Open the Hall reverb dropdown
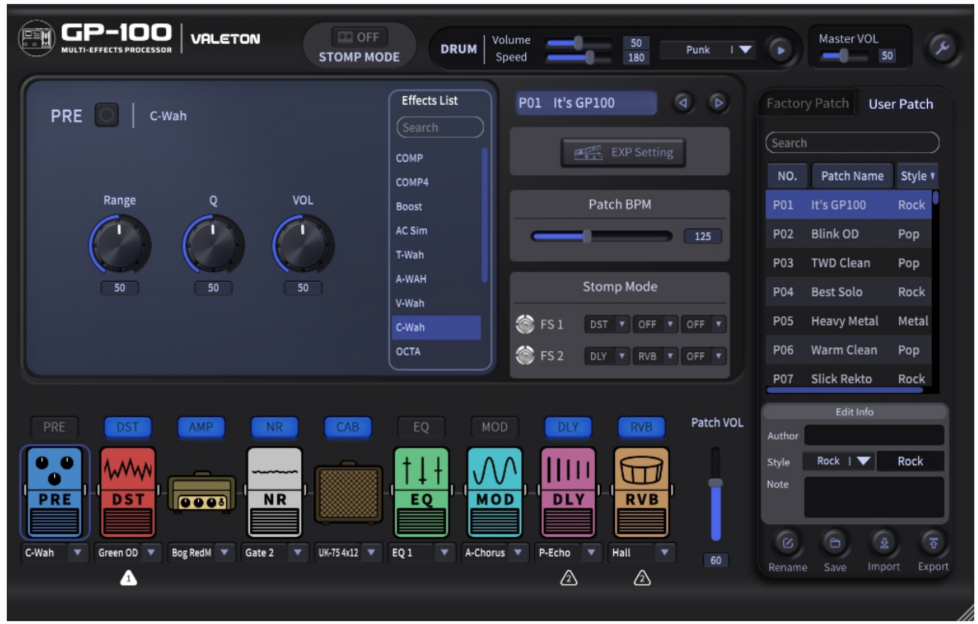 (x=641, y=553)
